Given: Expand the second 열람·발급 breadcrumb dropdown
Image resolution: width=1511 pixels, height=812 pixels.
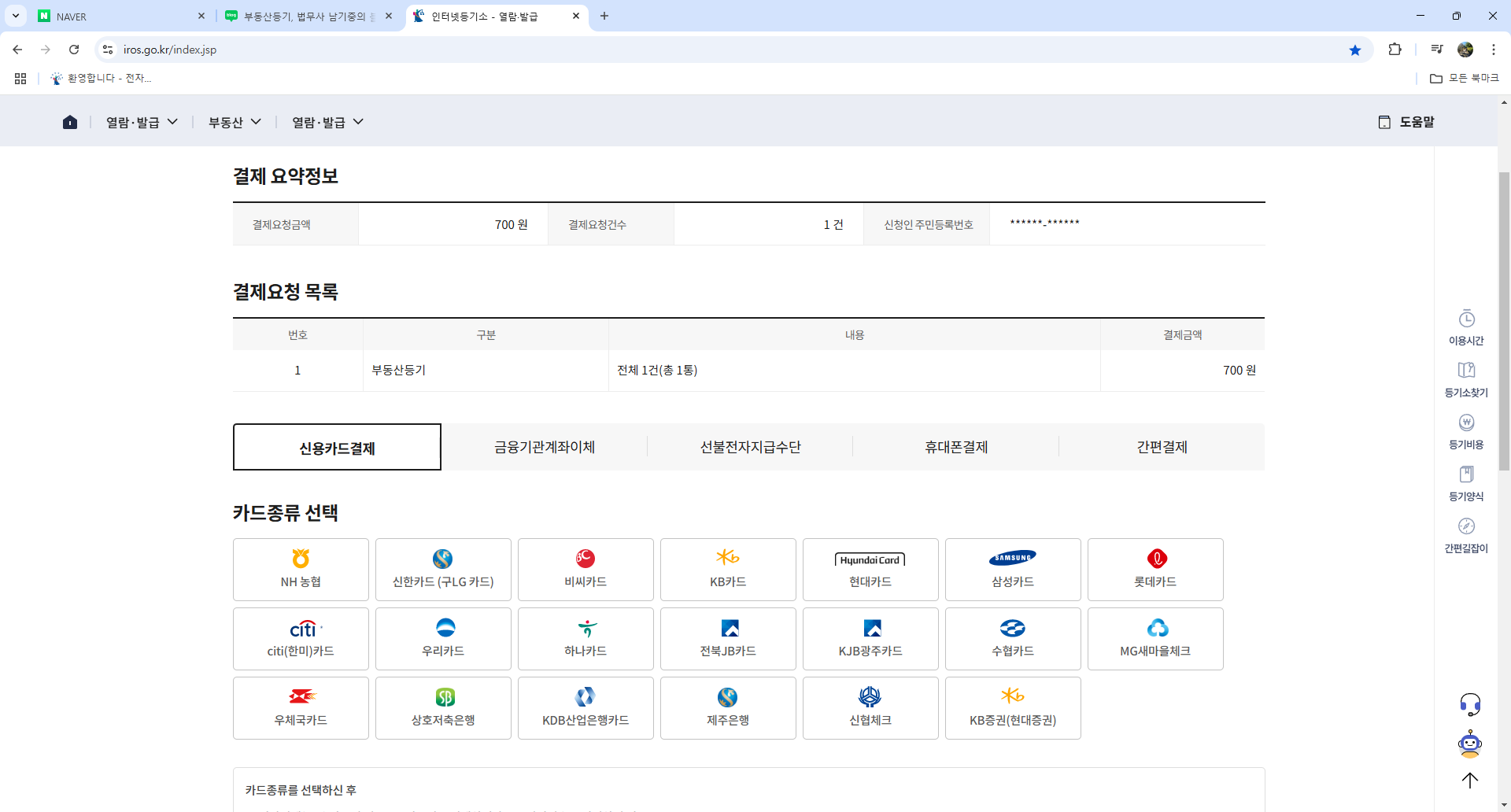Looking at the screenshot, I should point(327,122).
